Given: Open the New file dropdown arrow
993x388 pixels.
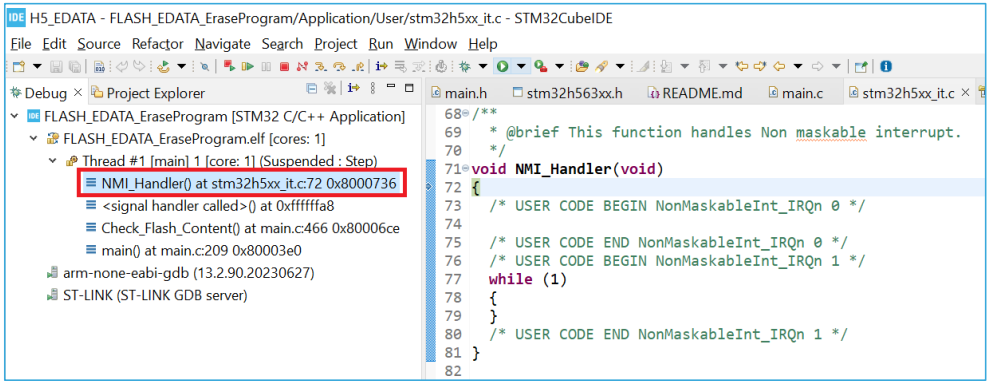Looking at the screenshot, I should tap(37, 66).
